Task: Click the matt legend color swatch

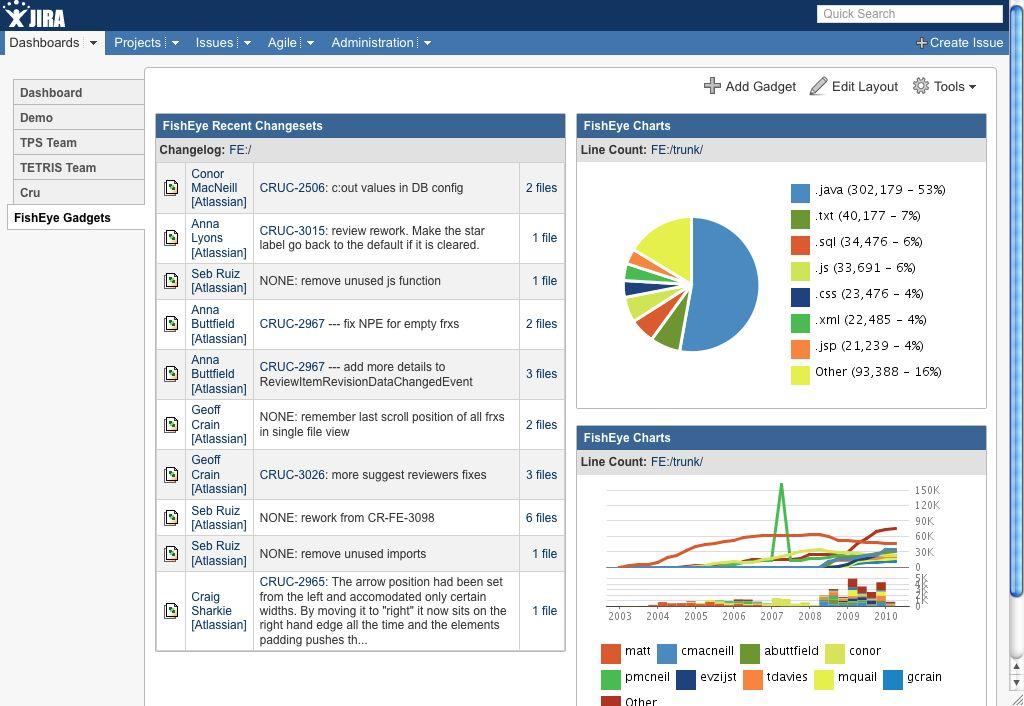Action: click(611, 654)
